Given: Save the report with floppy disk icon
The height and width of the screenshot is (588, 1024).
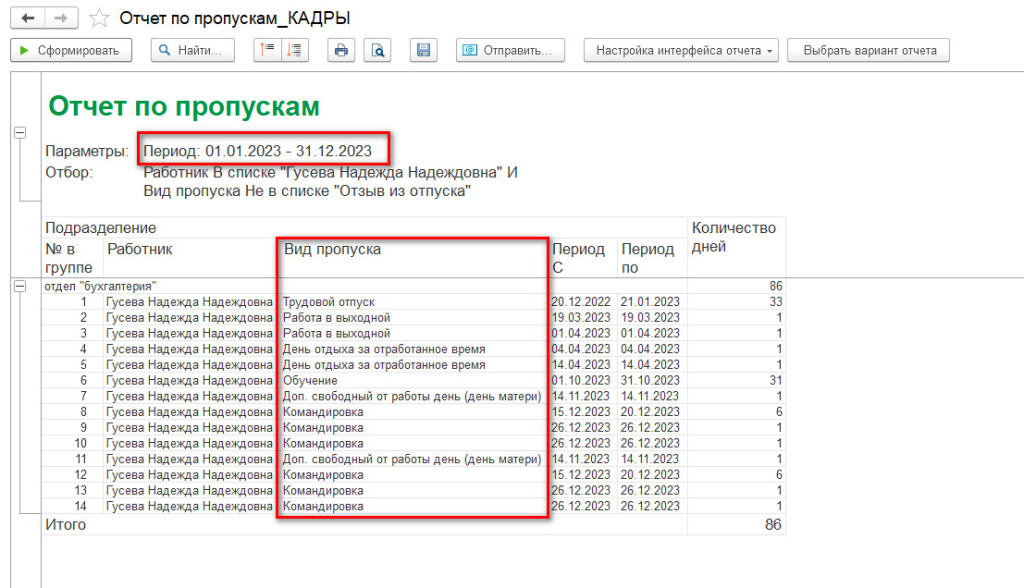Looking at the screenshot, I should pos(423,50).
